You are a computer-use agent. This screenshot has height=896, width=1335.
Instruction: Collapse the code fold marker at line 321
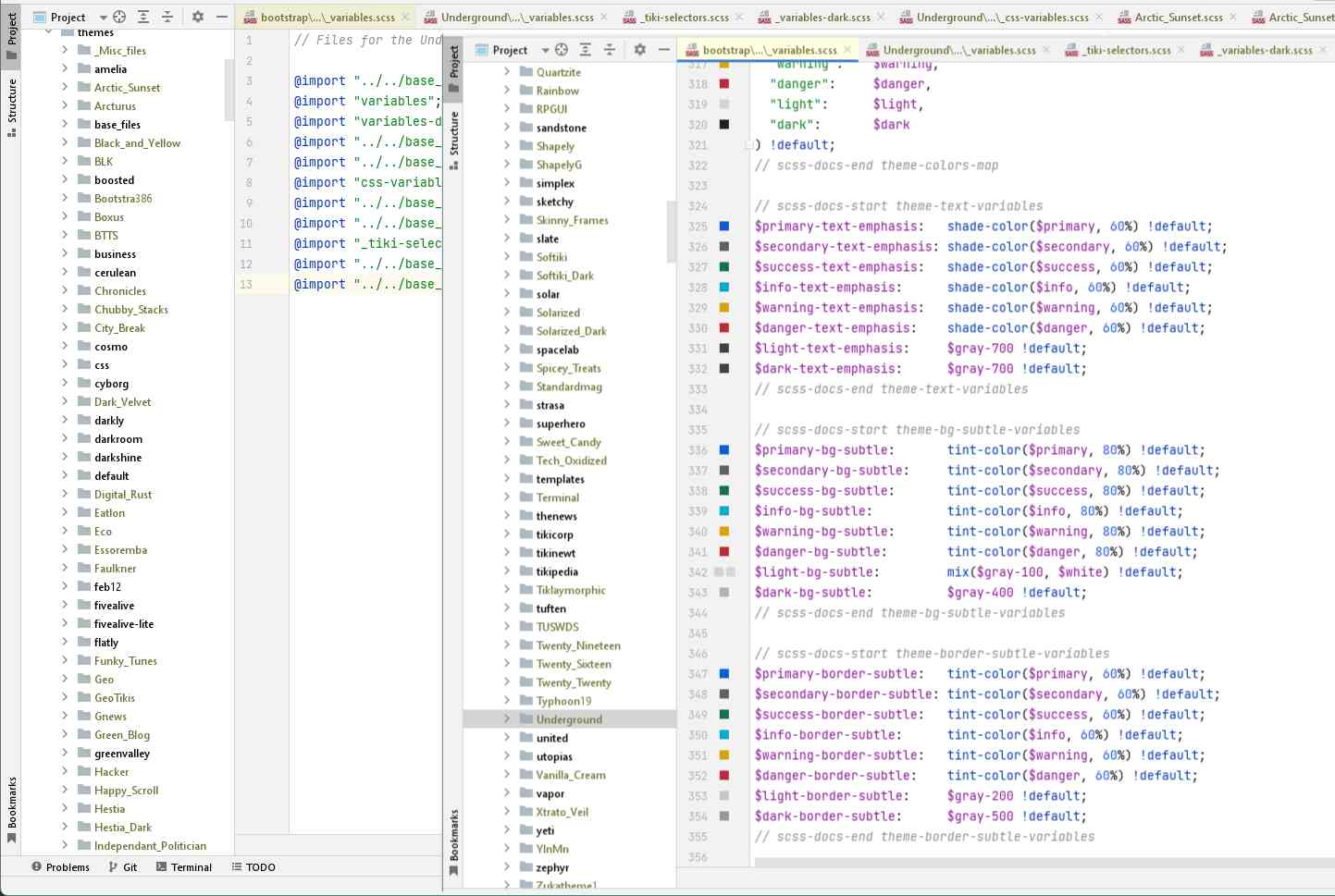point(748,145)
